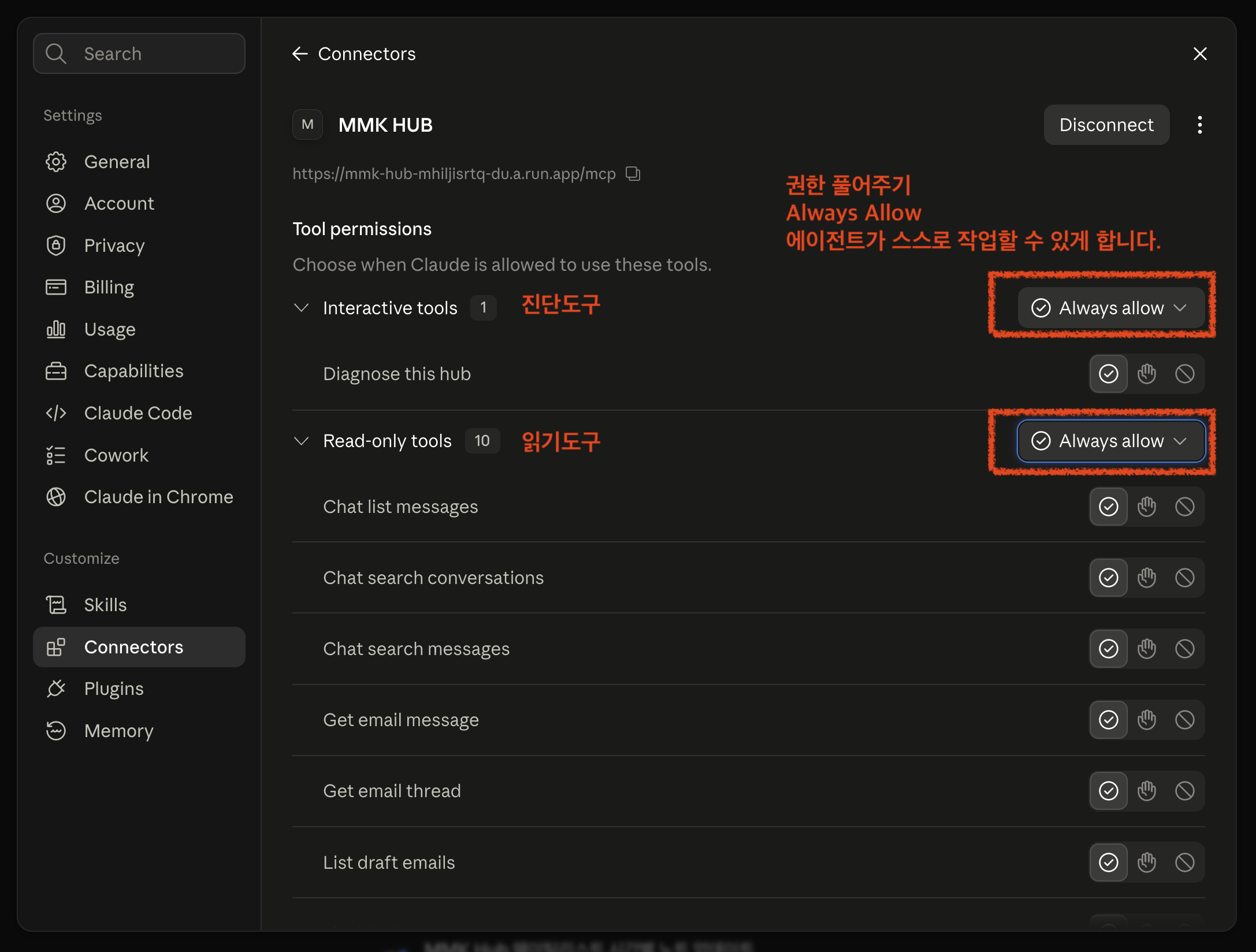Open Skills under Customize
This screenshot has height=952, width=1256.
coord(139,605)
